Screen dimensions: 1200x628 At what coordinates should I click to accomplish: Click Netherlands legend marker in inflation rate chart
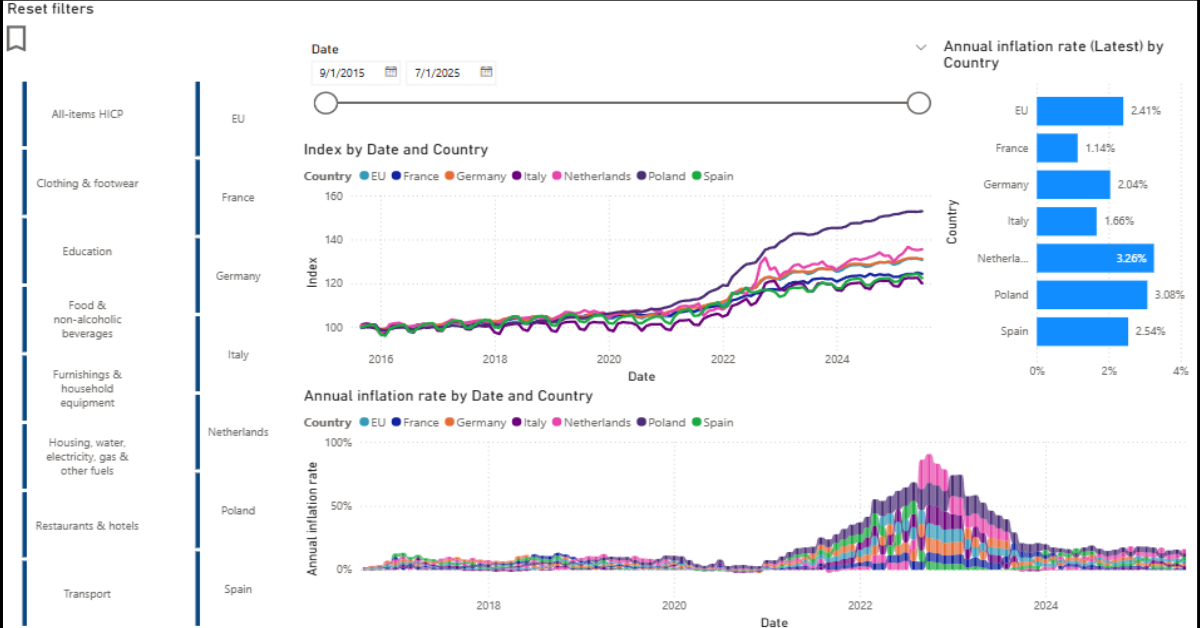pyautogui.click(x=557, y=422)
